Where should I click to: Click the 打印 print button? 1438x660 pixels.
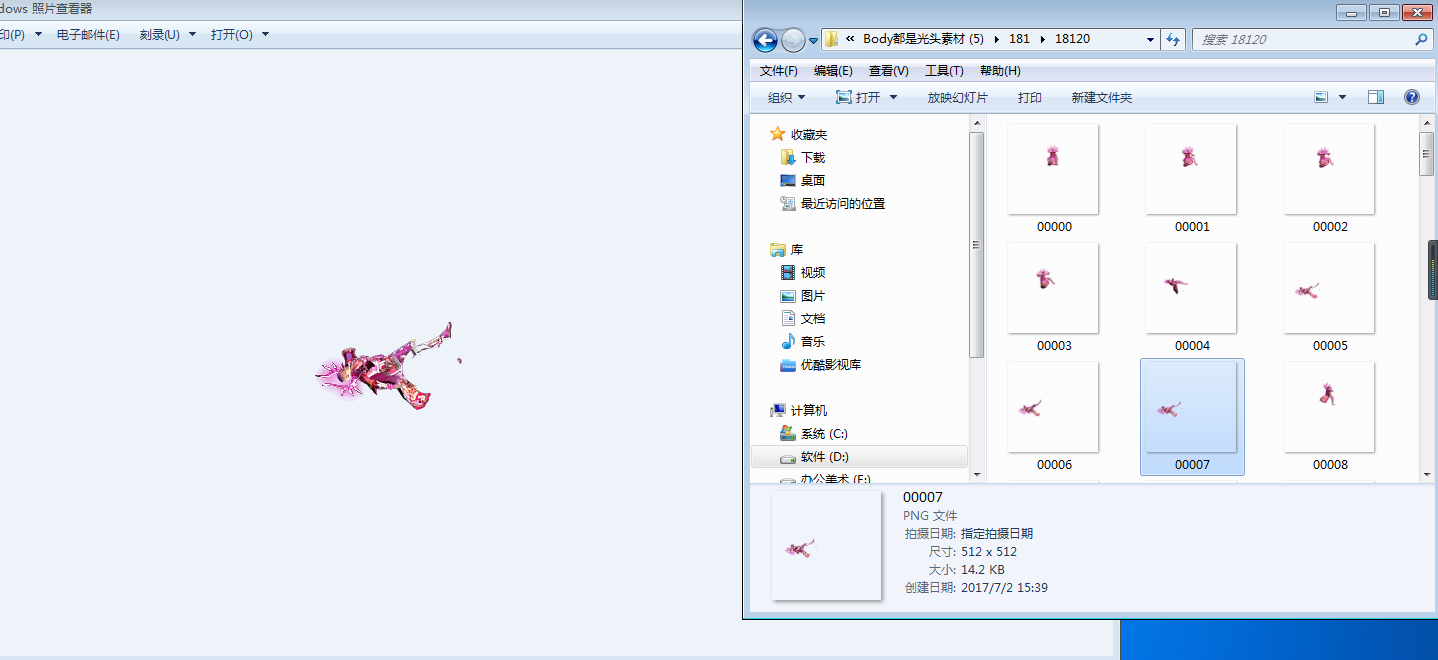tap(1030, 98)
